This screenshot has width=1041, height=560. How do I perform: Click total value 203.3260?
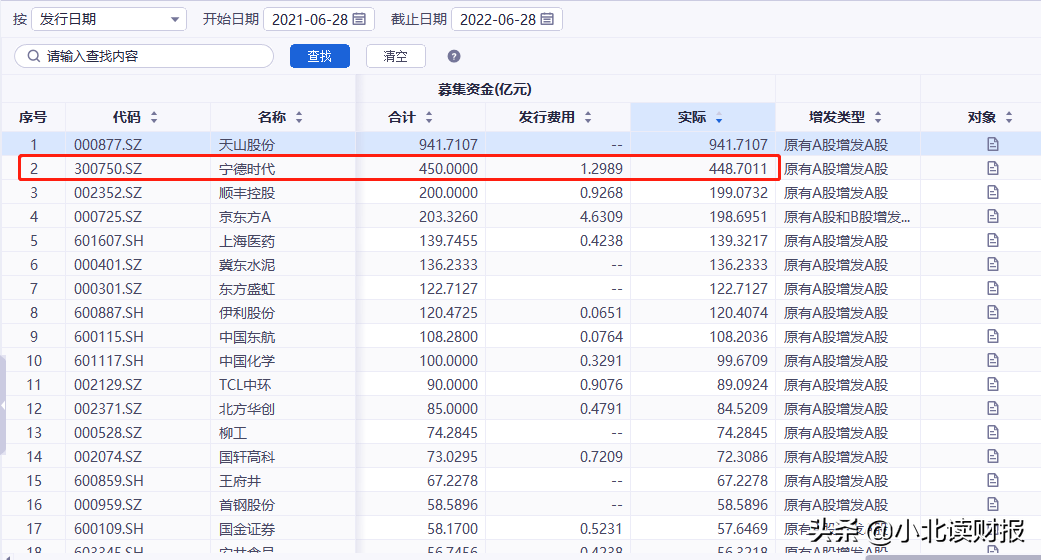click(448, 217)
